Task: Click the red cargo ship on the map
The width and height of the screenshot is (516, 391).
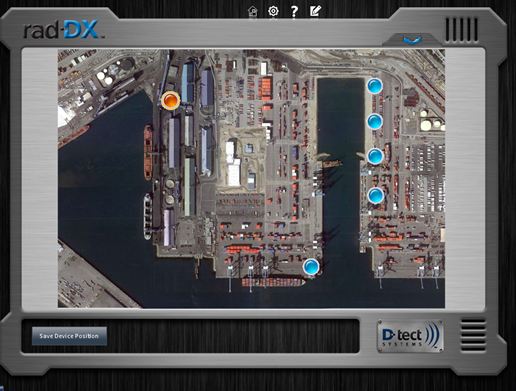Action: [148, 152]
